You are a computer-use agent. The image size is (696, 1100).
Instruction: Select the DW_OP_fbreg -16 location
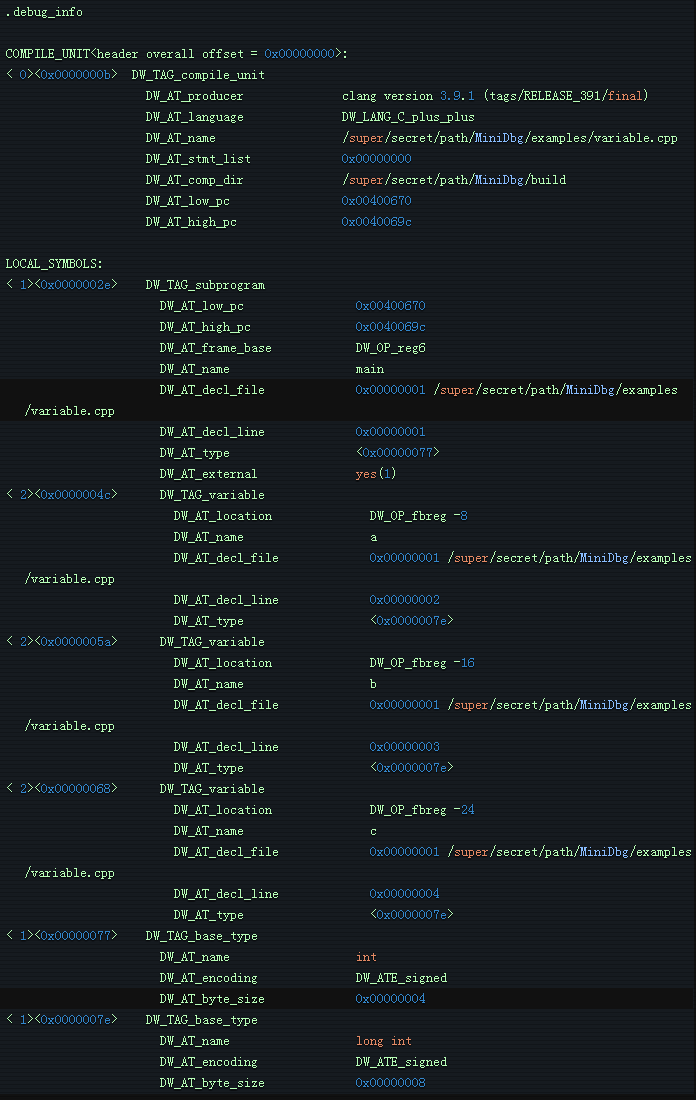(x=422, y=663)
